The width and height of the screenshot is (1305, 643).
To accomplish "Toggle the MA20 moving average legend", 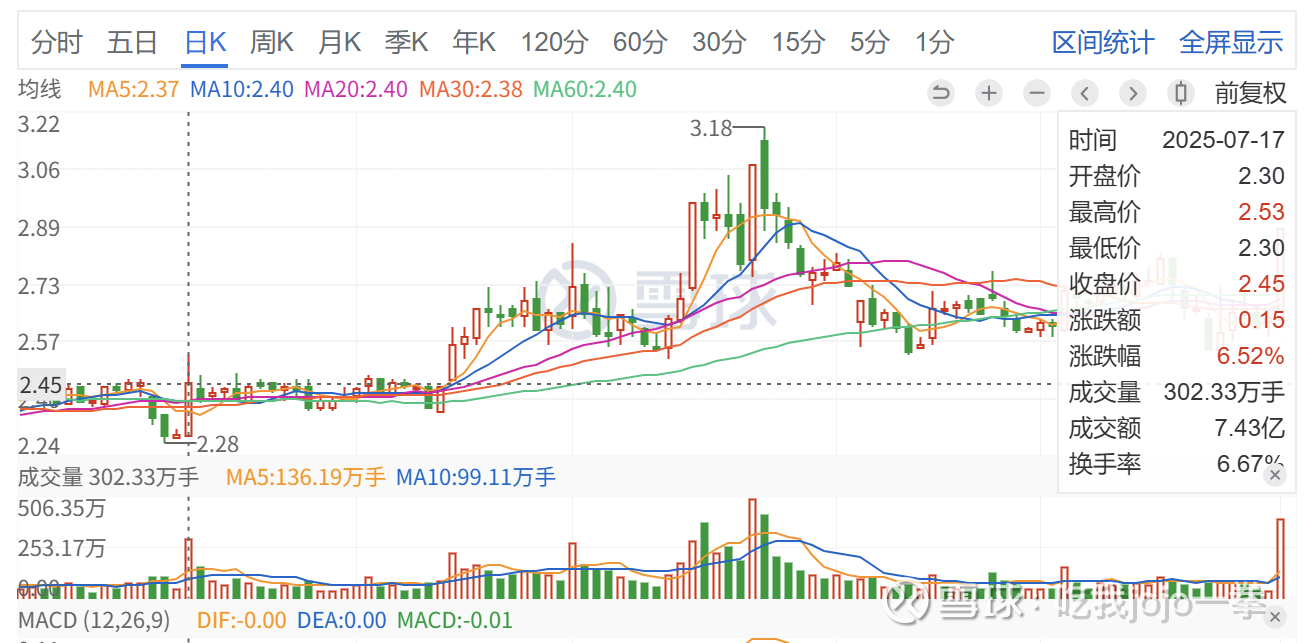I will click(355, 89).
